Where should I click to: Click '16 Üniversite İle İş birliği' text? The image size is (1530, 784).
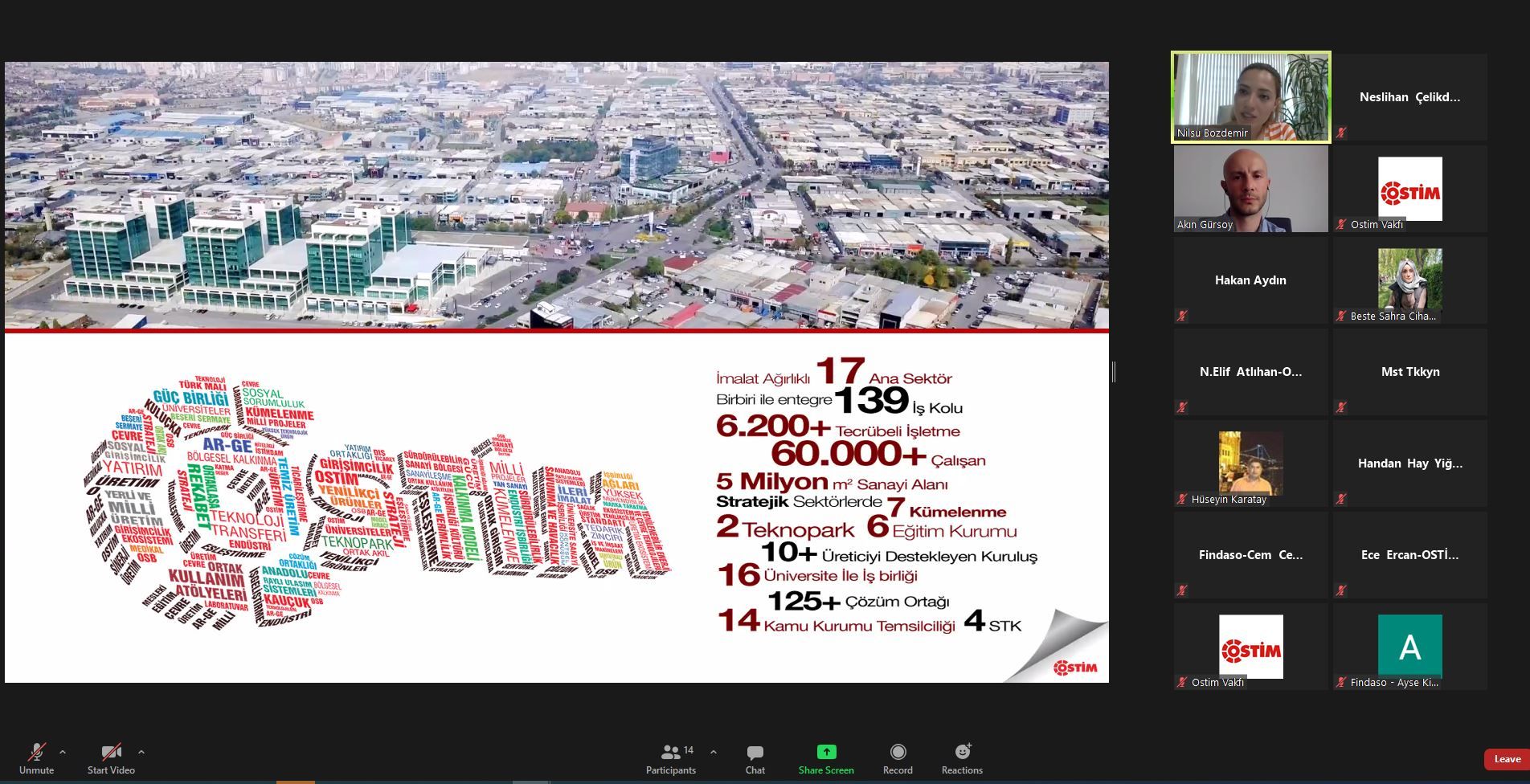(x=817, y=574)
